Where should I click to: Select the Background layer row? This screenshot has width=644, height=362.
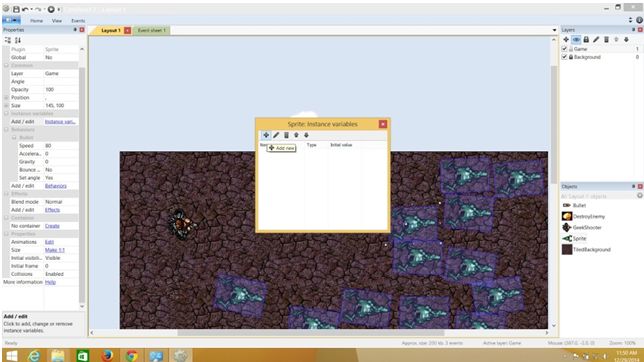600,57
